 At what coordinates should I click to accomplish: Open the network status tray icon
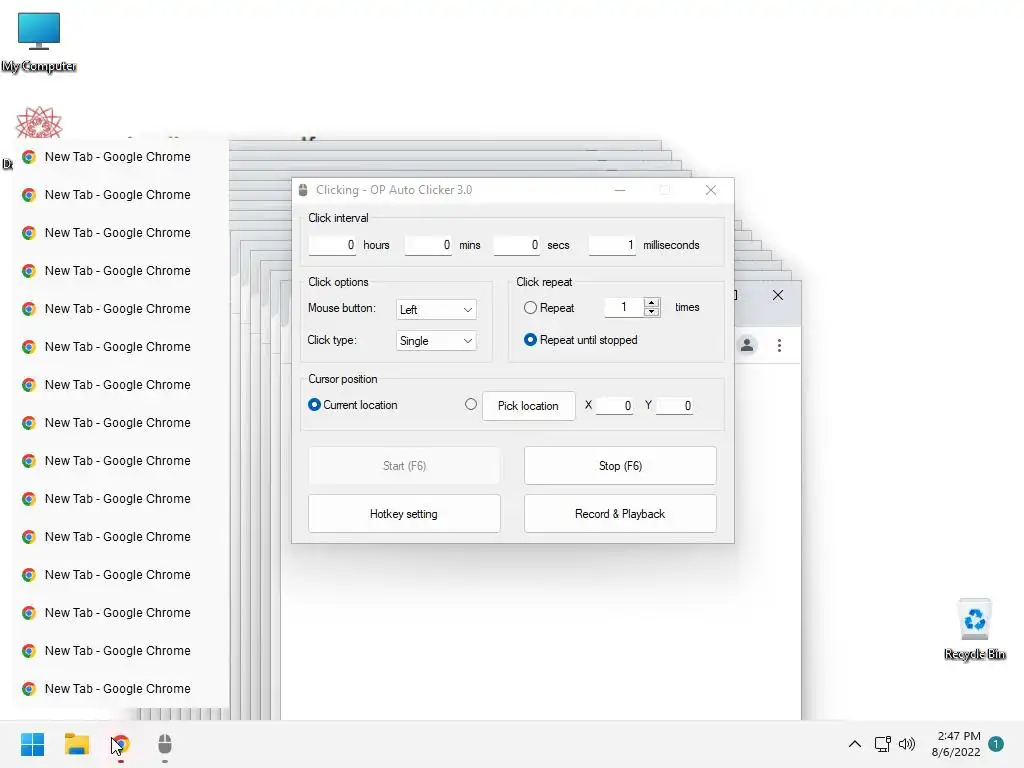pyautogui.click(x=882, y=744)
